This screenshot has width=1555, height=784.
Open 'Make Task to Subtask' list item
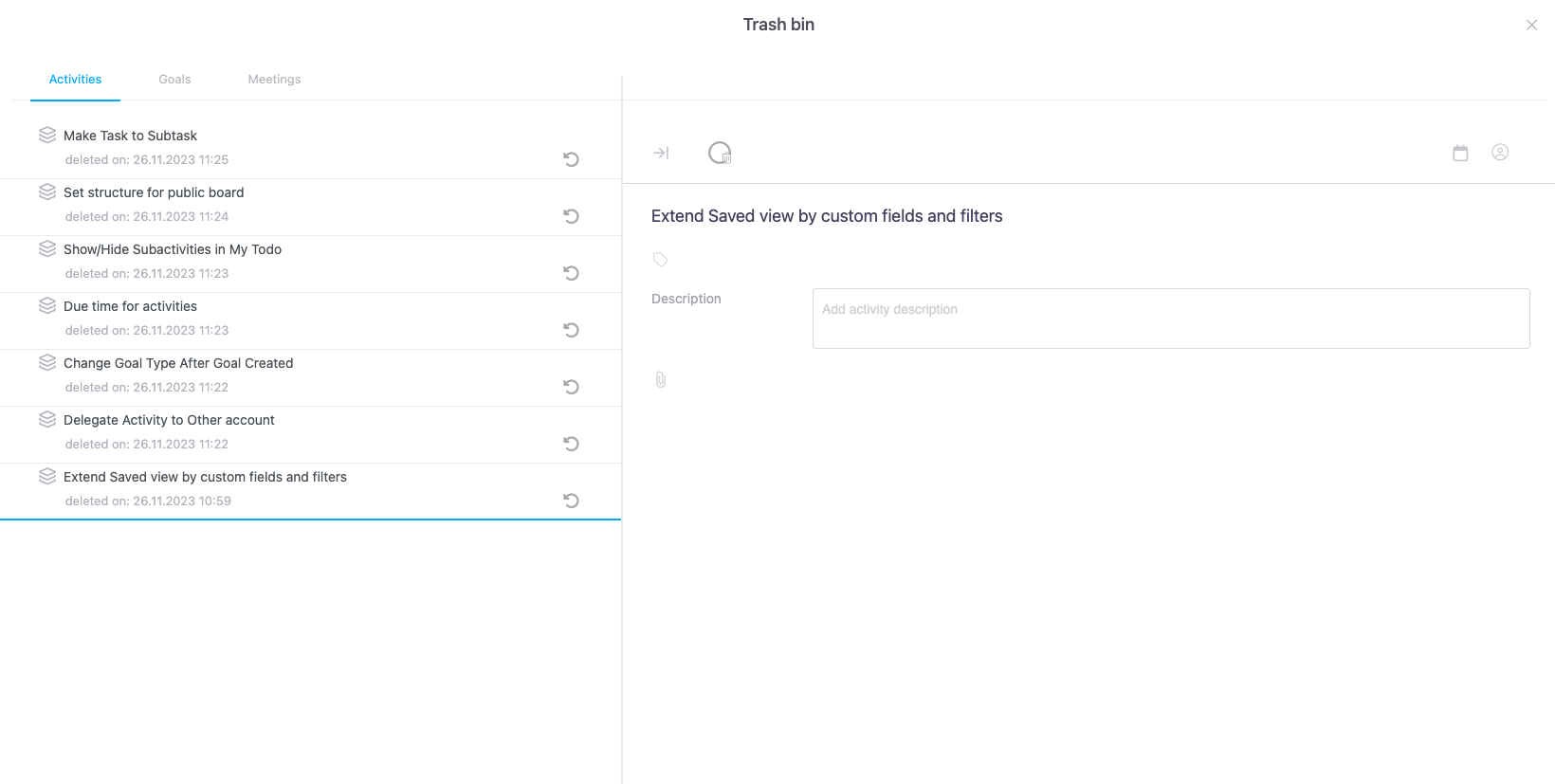tap(130, 136)
